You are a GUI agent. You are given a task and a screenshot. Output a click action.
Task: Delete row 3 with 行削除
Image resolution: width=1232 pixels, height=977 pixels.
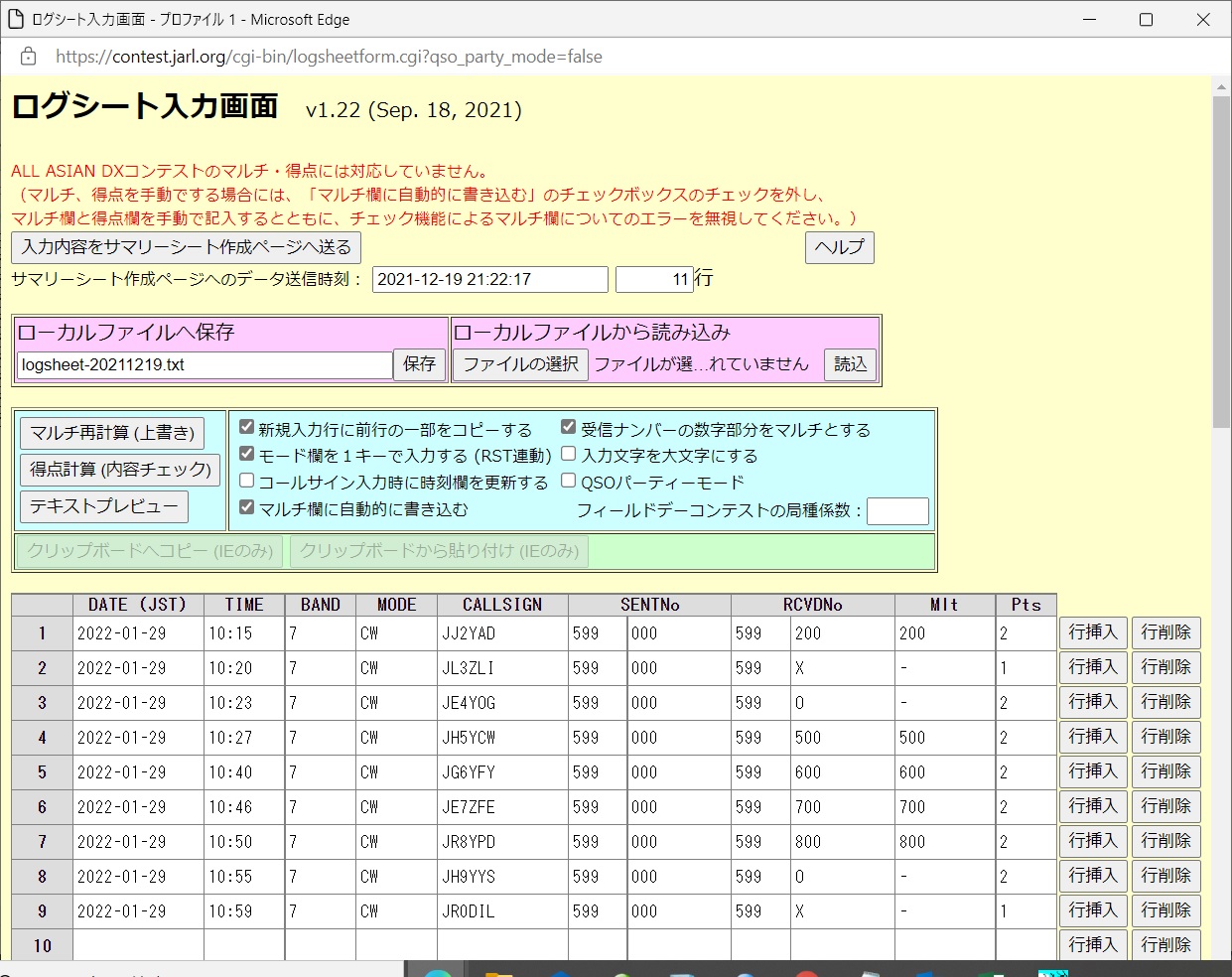click(1166, 702)
